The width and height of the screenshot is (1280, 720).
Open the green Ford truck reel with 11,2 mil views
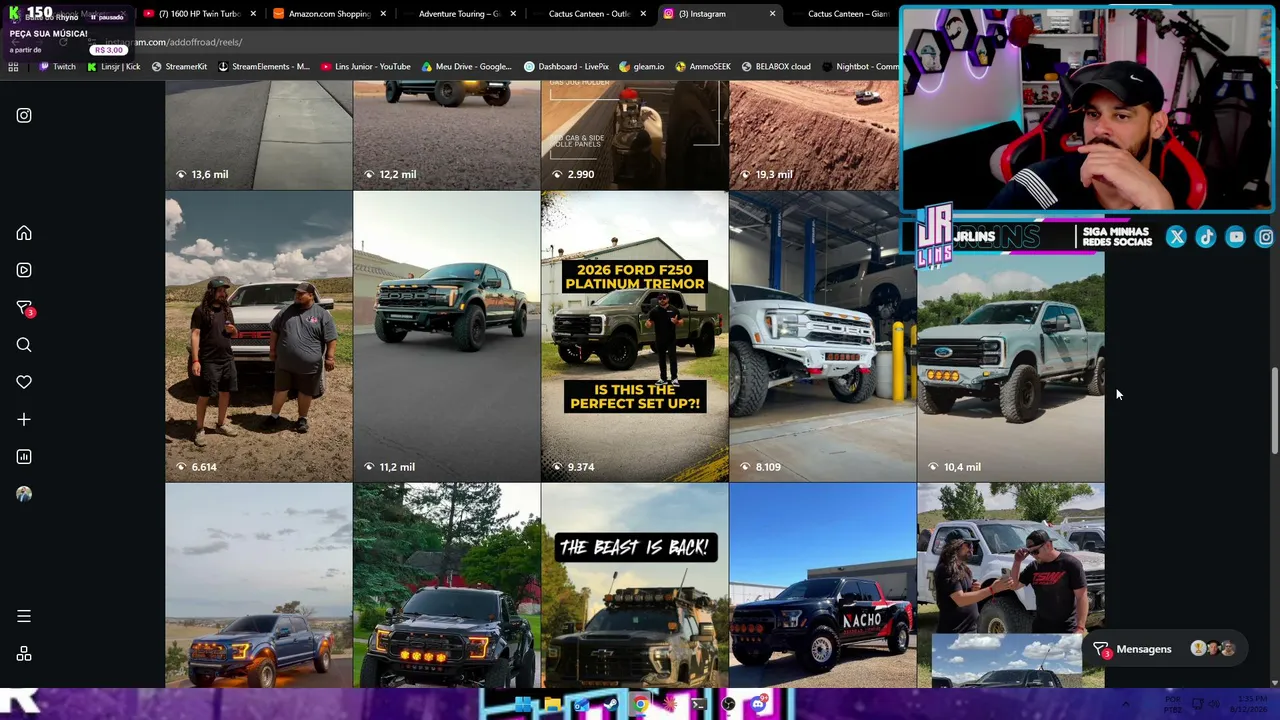pos(447,337)
